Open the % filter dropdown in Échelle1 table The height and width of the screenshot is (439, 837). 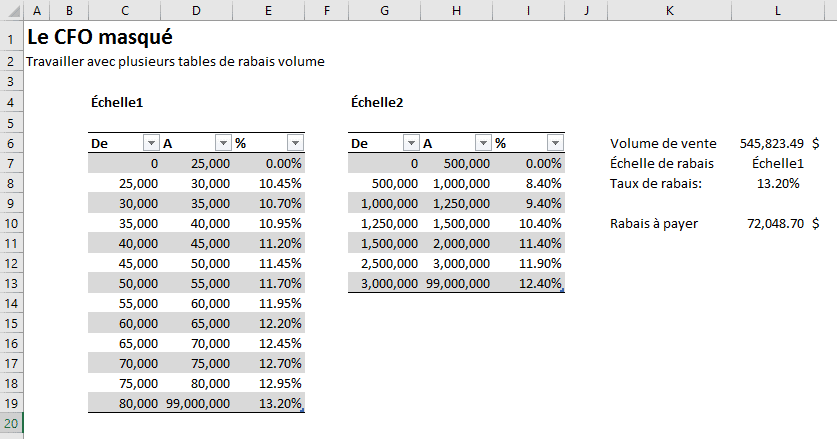294,143
